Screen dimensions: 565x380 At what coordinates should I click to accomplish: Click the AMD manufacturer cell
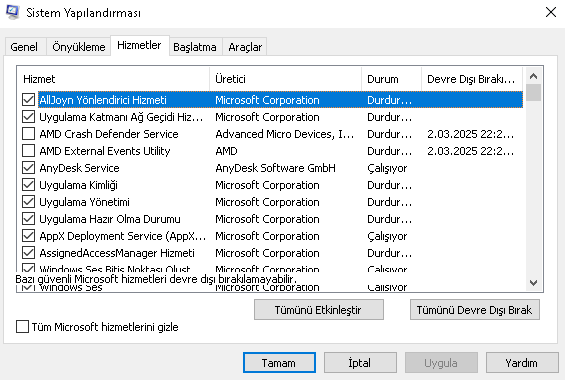pyautogui.click(x=226, y=151)
